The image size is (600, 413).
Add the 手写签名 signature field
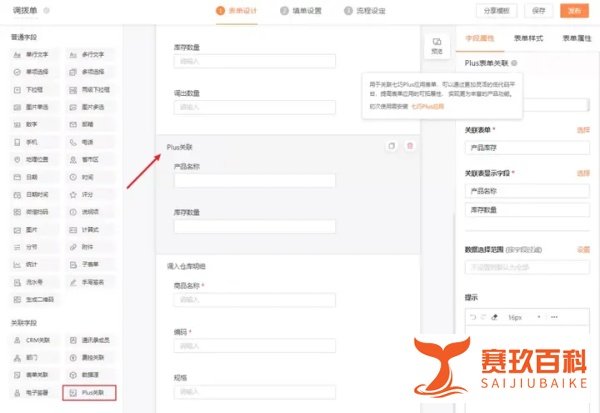pos(90,282)
